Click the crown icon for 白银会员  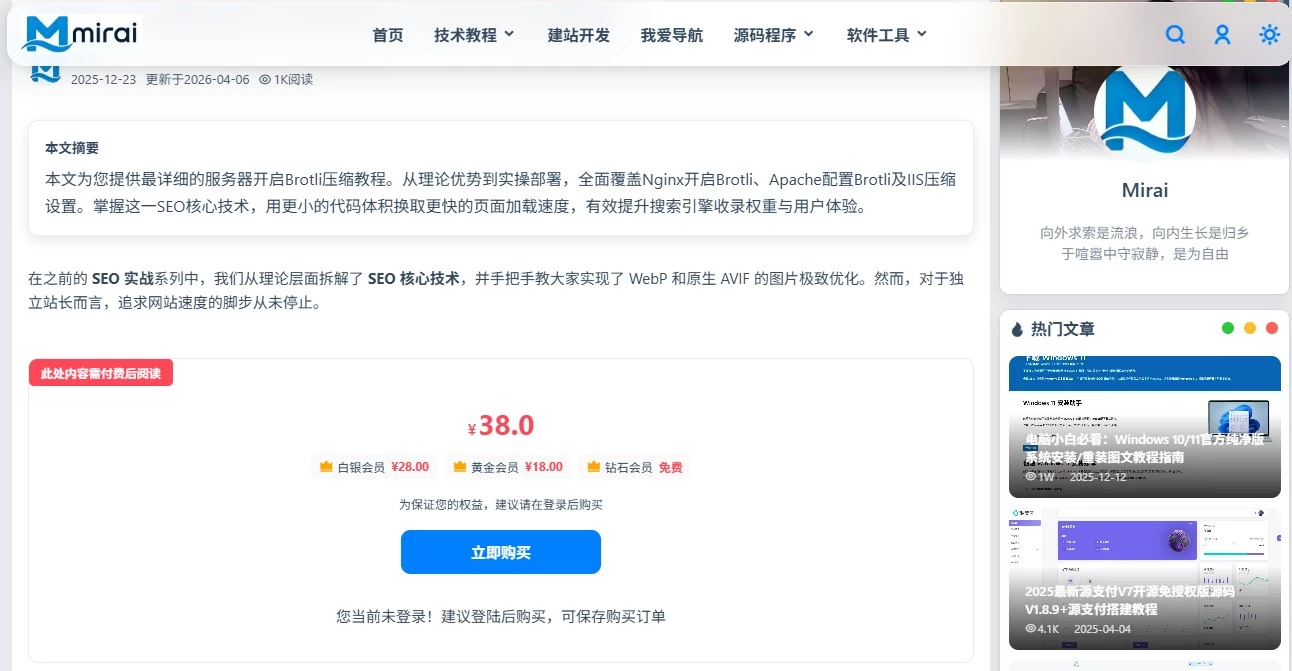(x=326, y=467)
